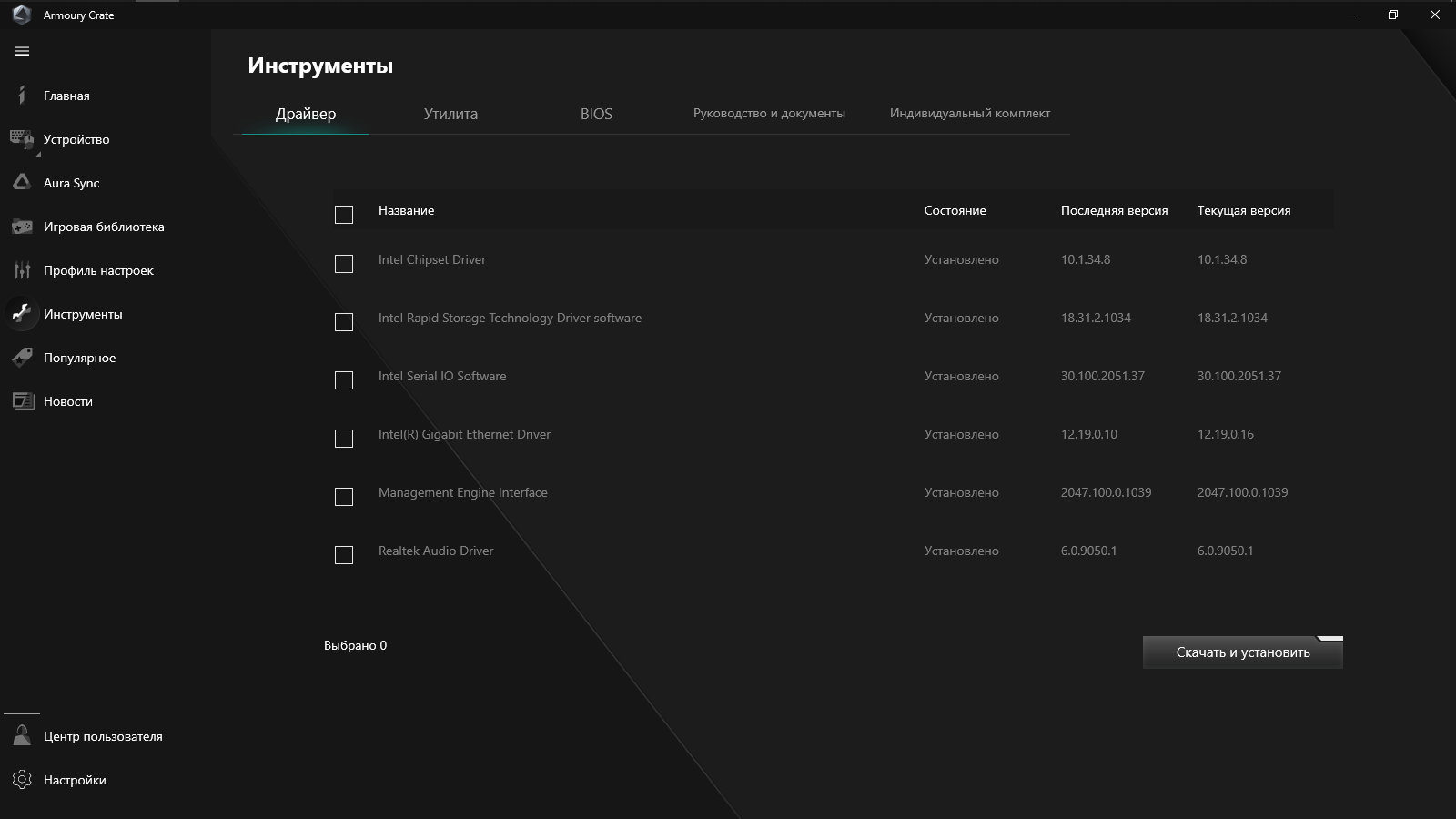1456x819 pixels.
Task: Click the Скачать и установить button
Action: point(1243,652)
